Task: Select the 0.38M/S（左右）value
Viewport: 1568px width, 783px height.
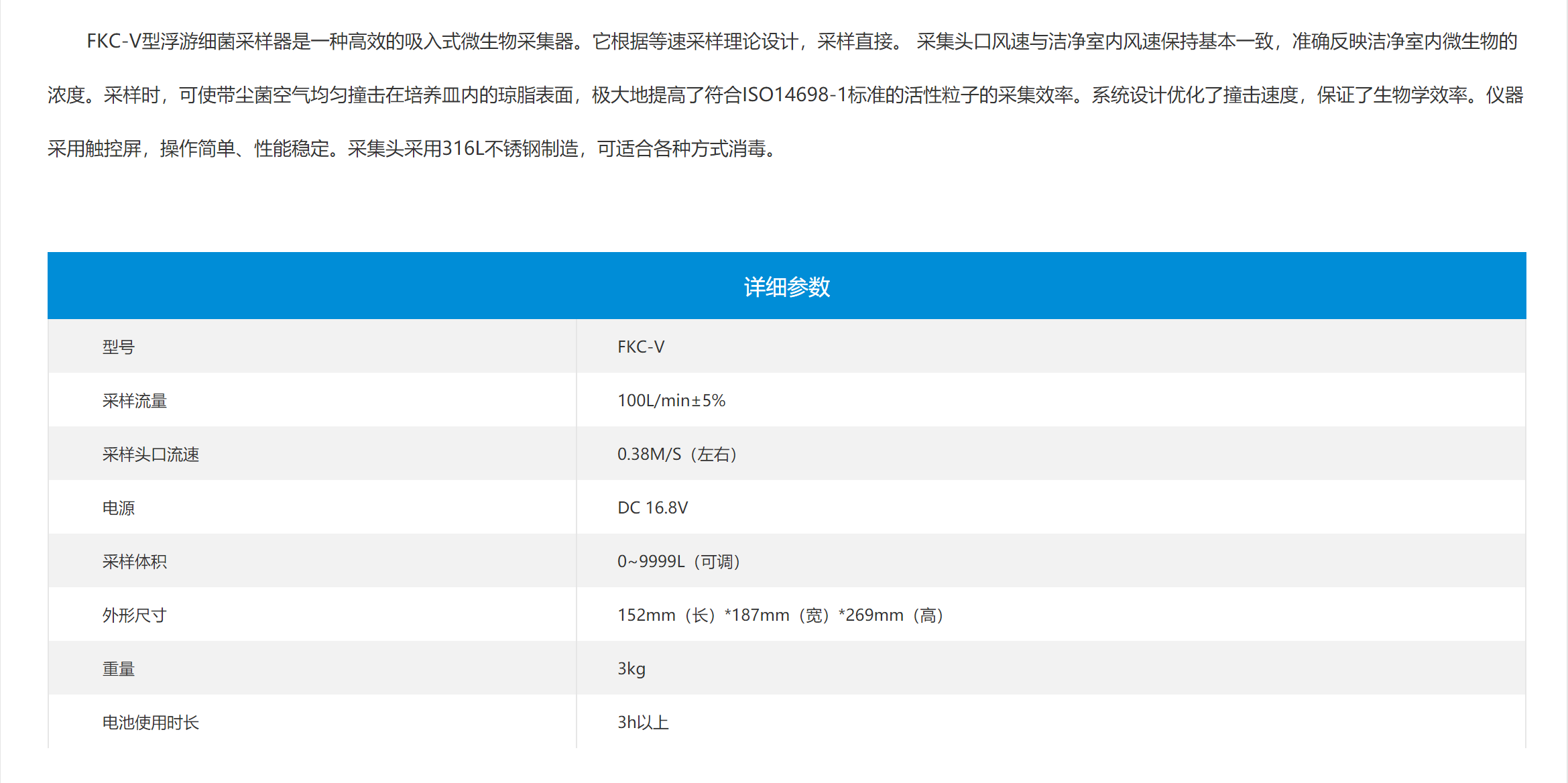Action: [677, 454]
